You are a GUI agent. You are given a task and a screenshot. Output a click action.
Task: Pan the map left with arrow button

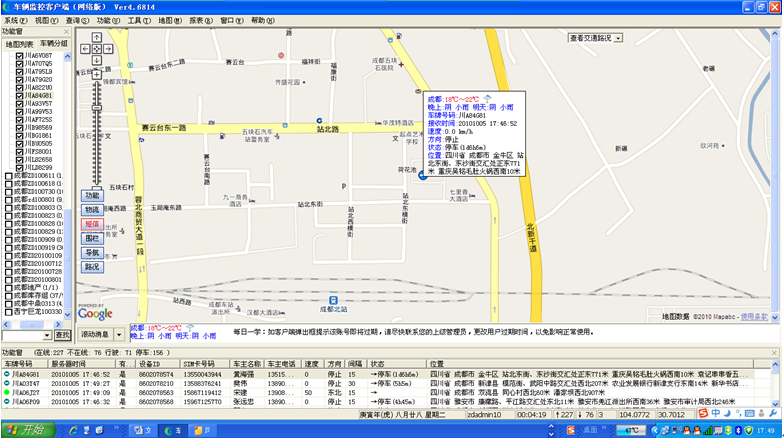pyautogui.click(x=86, y=47)
